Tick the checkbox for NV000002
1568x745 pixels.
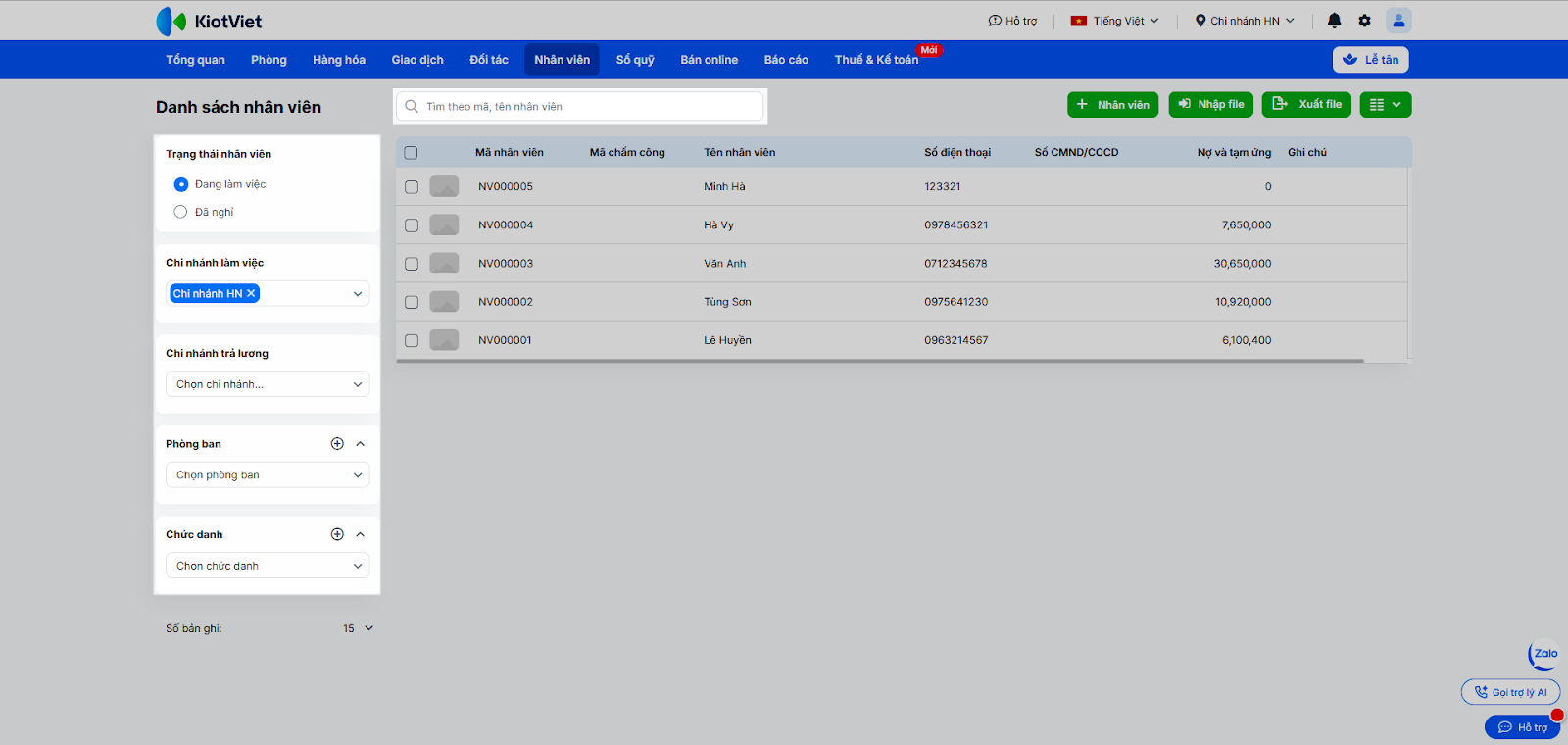click(x=412, y=302)
